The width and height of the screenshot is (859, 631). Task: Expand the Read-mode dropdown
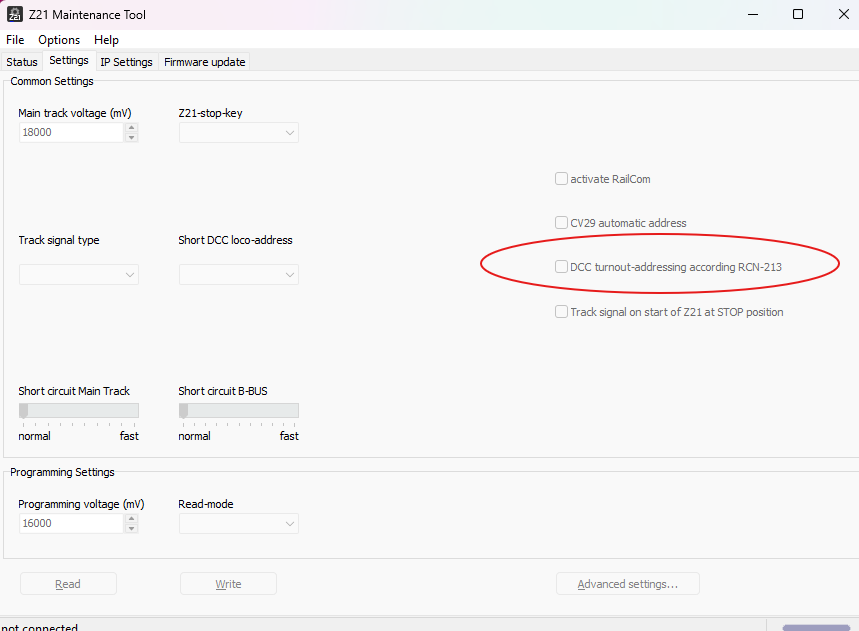coord(239,524)
